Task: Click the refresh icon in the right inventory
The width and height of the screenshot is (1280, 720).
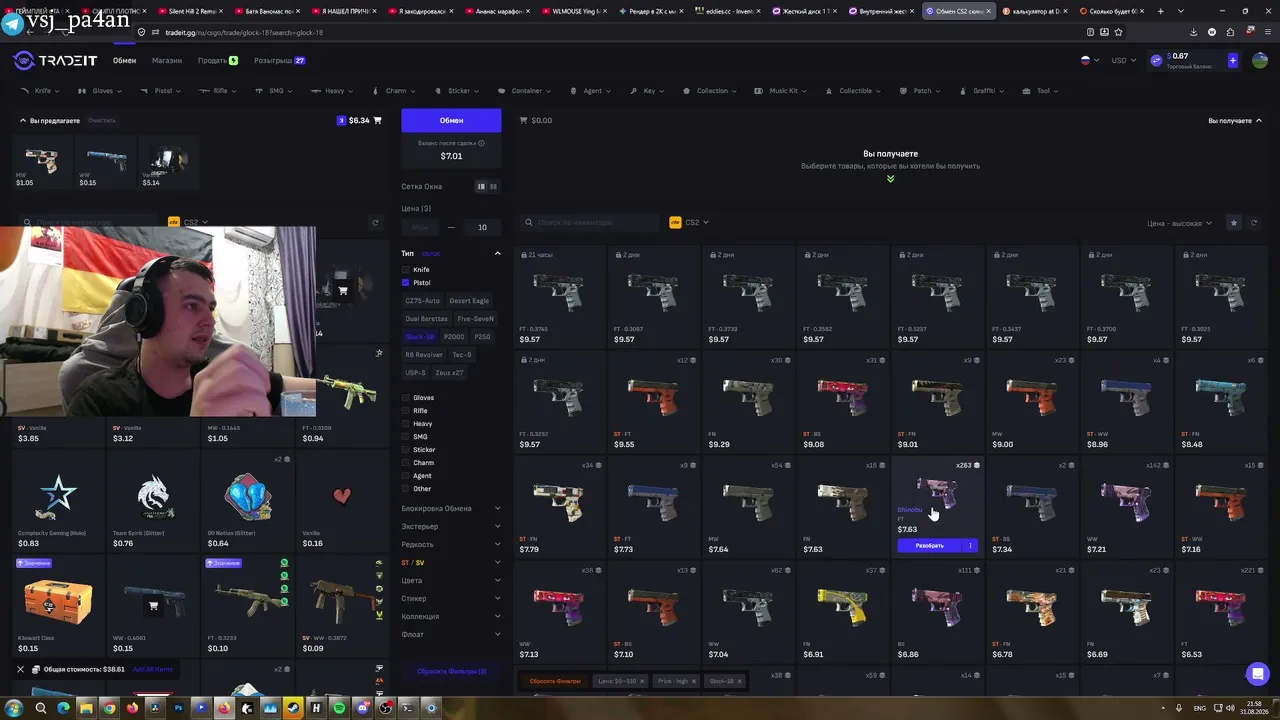Action: (x=1254, y=223)
